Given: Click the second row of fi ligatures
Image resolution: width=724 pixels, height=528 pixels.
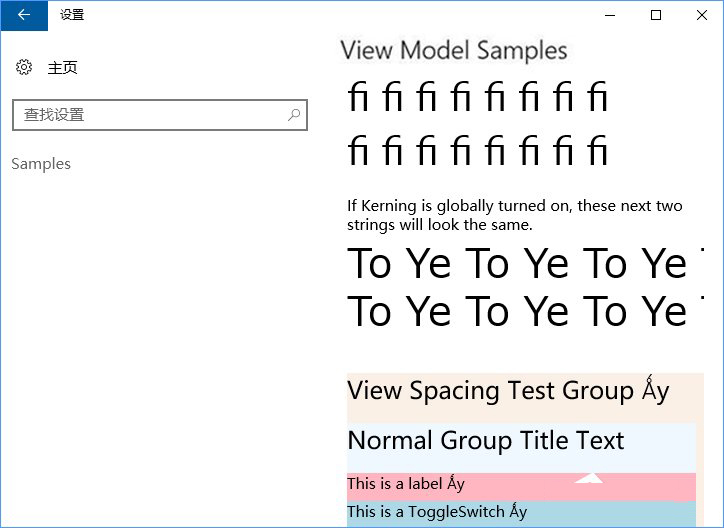Looking at the screenshot, I should (478, 152).
